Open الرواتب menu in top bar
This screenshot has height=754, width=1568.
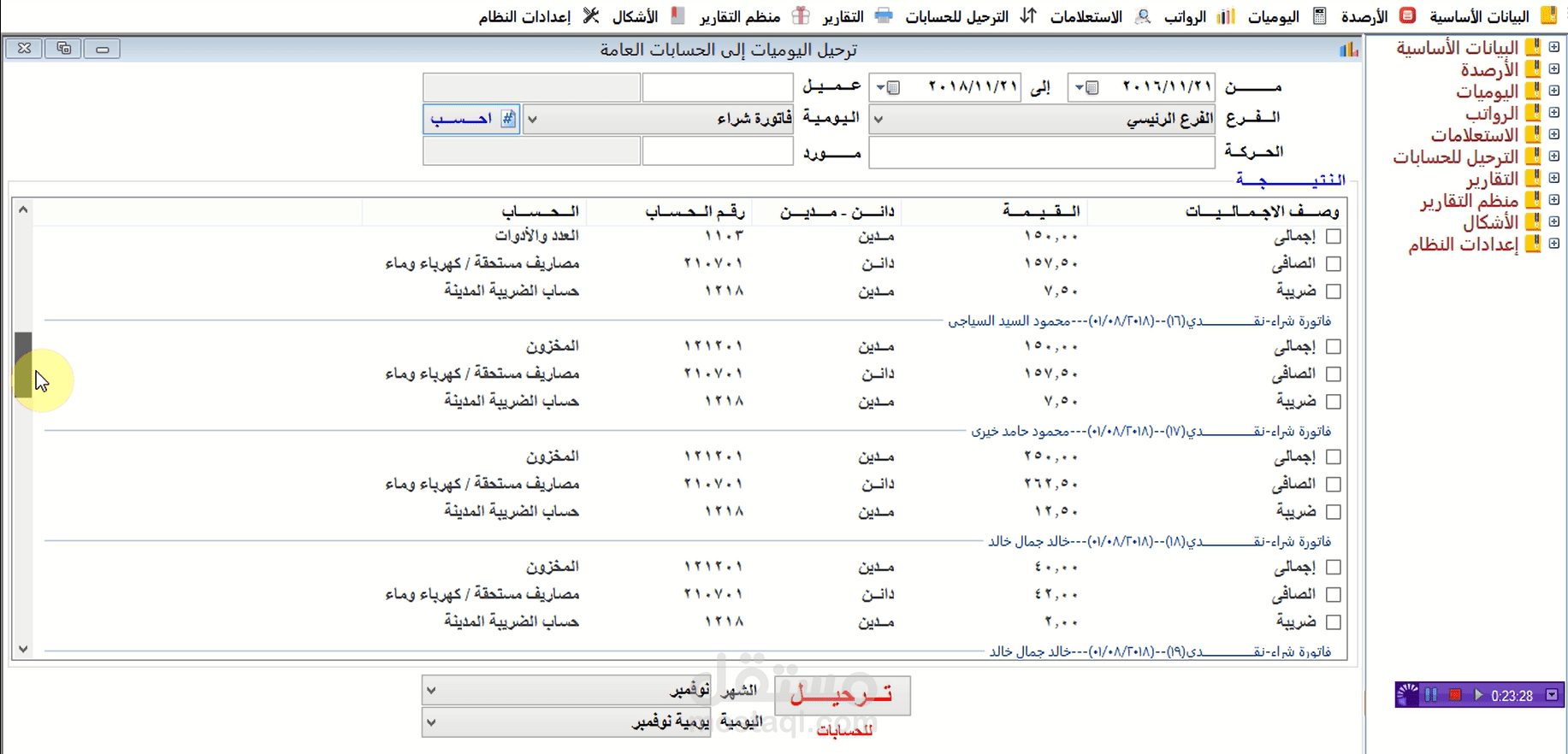[x=1185, y=16]
